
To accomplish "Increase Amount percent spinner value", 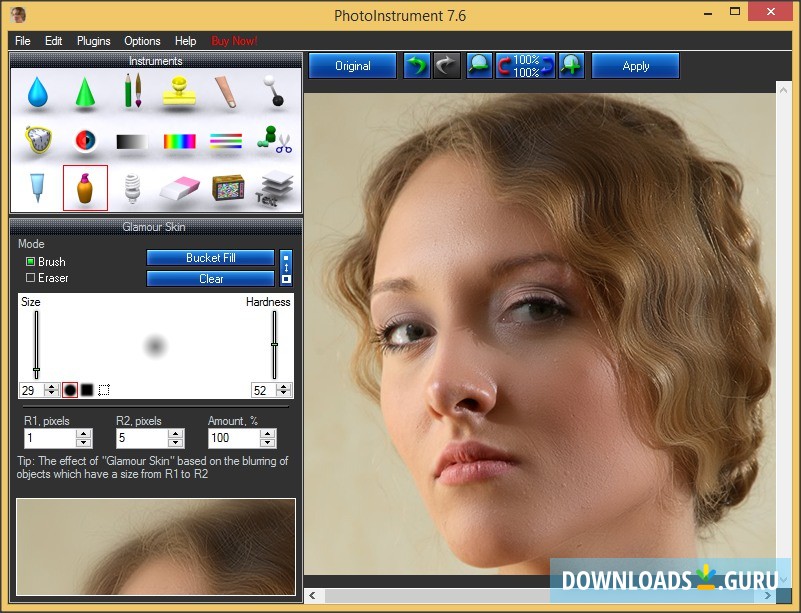I will 267,434.
